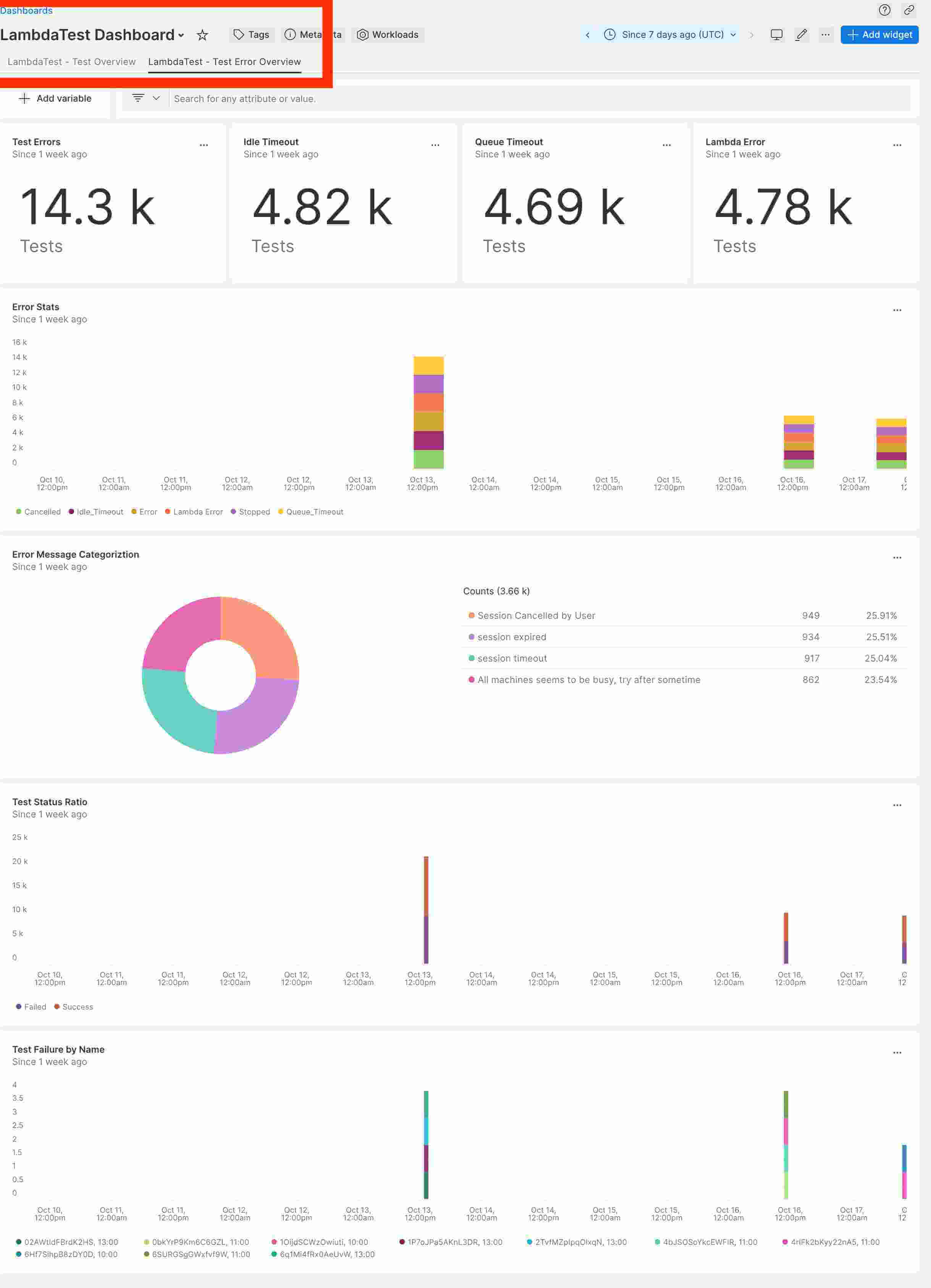The width and height of the screenshot is (931, 1288).
Task: Toggle Cancelled series in Error Stats legend
Action: click(38, 512)
